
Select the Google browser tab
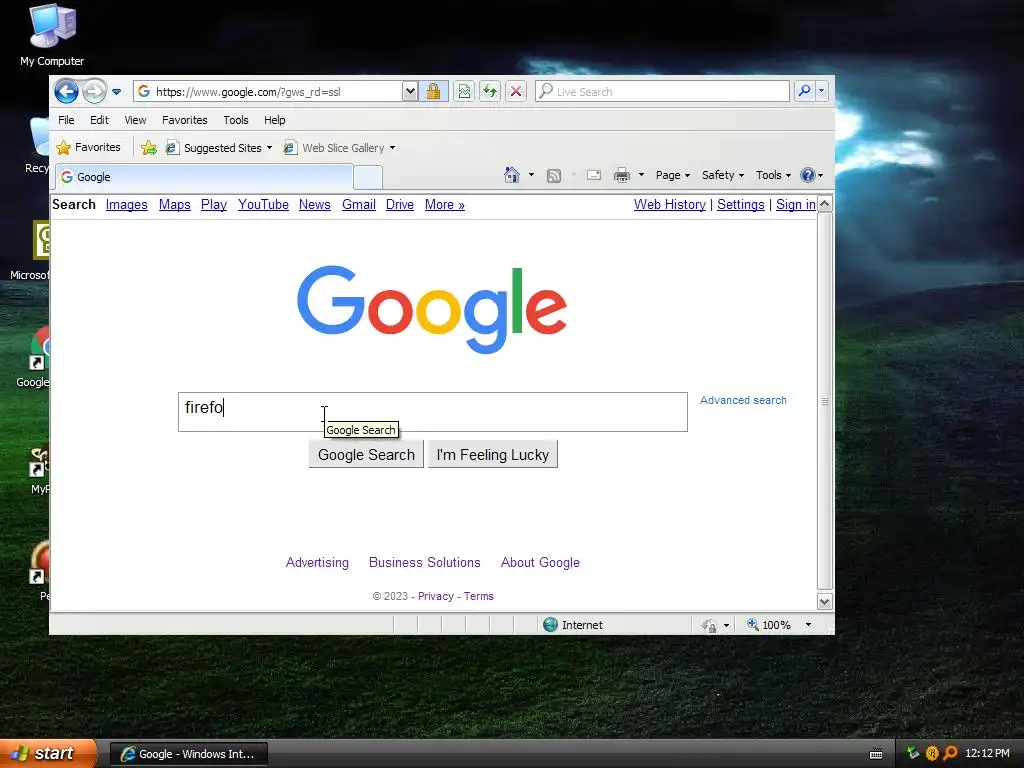(204, 177)
